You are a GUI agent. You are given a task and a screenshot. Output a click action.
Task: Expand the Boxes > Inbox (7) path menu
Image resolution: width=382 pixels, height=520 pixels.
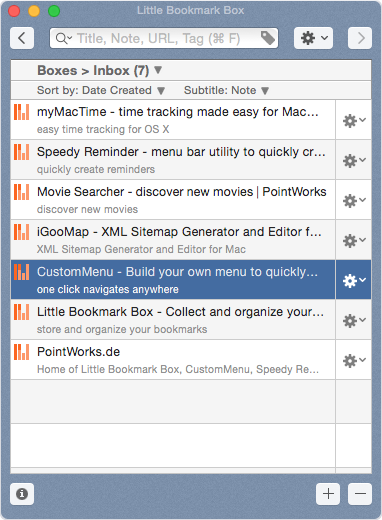coord(99,70)
